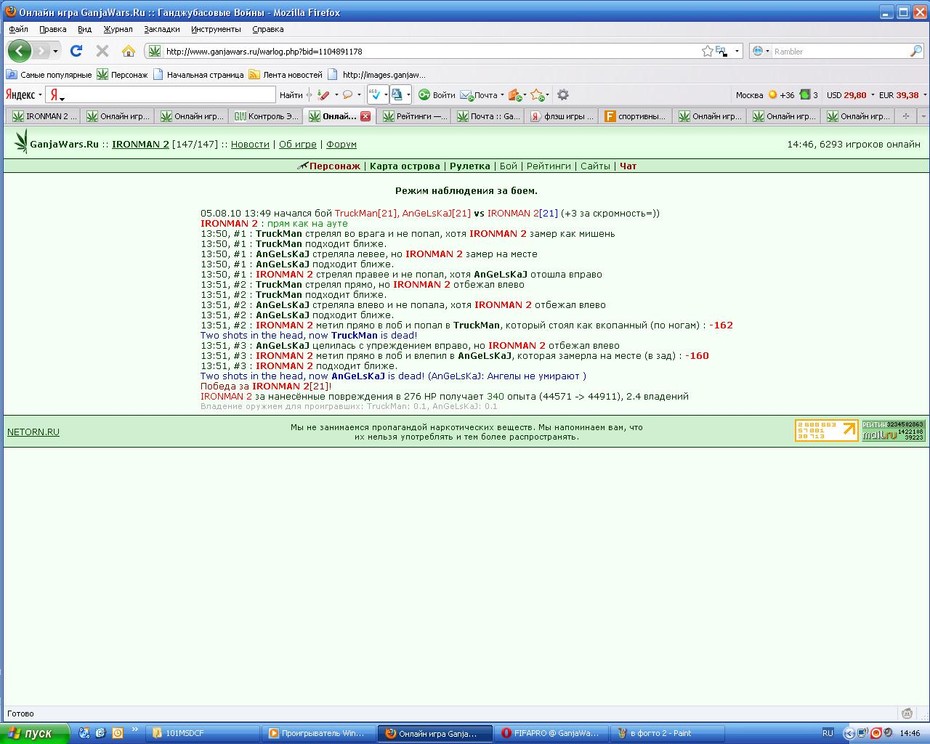Open the Лента новостей feed bookmark
930x744 pixels.
click(286, 75)
